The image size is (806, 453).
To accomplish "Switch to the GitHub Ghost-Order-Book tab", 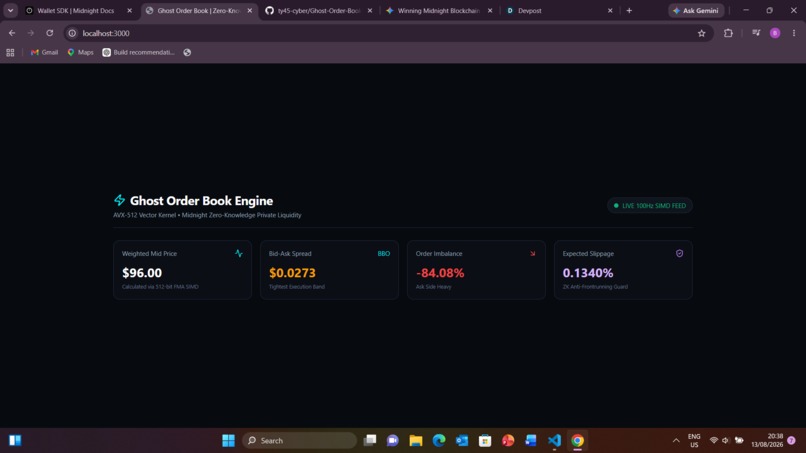I will [x=319, y=10].
